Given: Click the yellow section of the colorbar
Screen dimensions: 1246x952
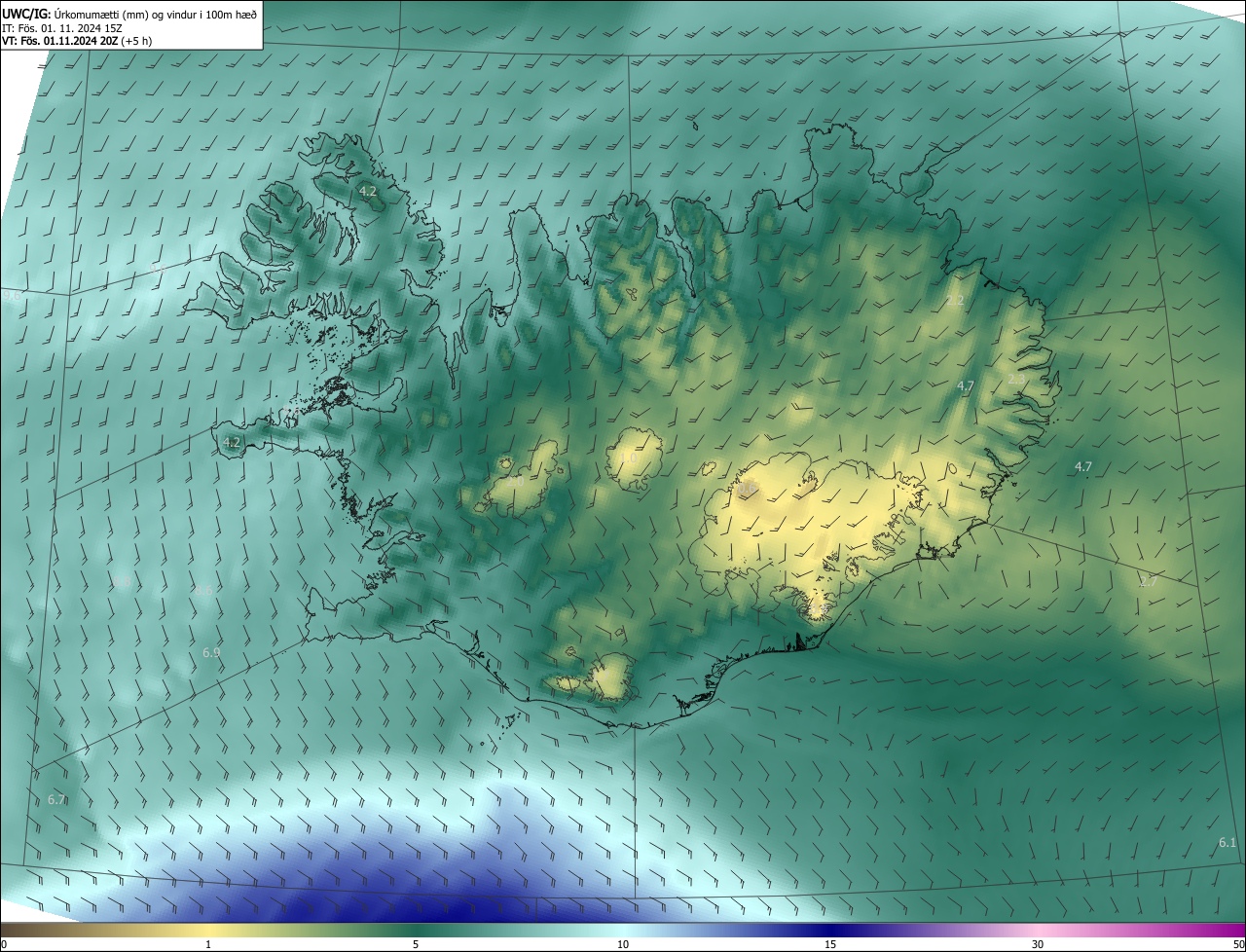Looking at the screenshot, I should 208,931.
